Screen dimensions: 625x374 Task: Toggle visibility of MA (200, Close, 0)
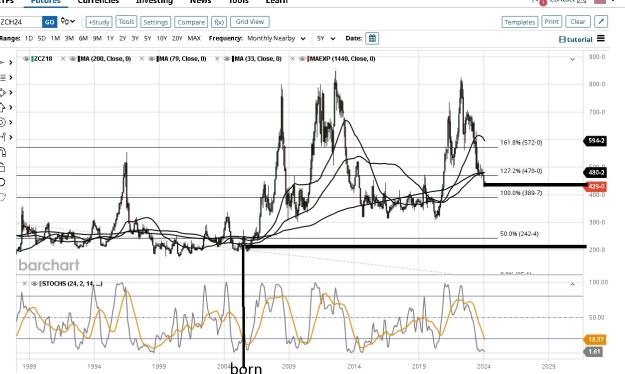pyautogui.click(x=73, y=59)
